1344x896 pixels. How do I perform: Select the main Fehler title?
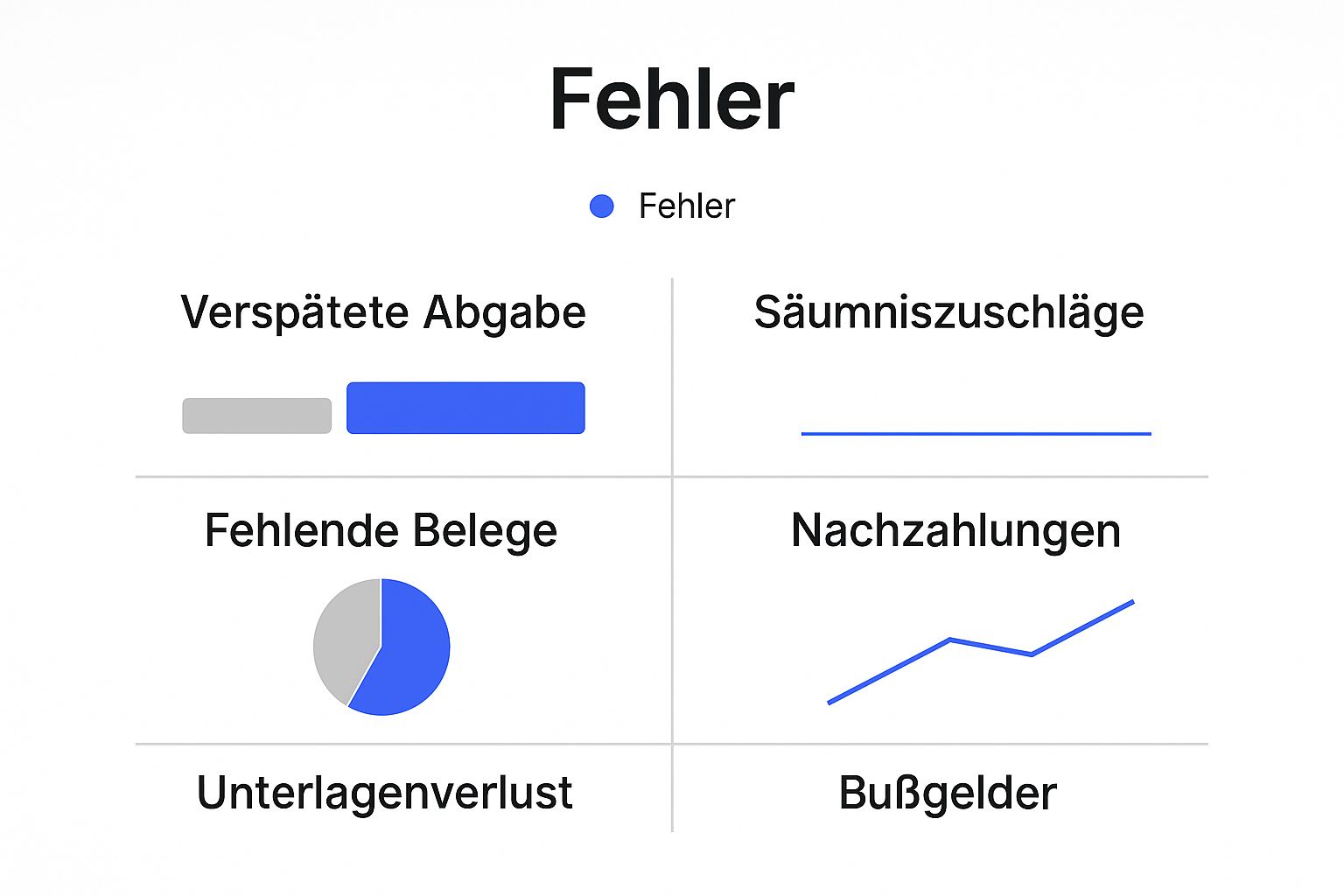(x=672, y=100)
